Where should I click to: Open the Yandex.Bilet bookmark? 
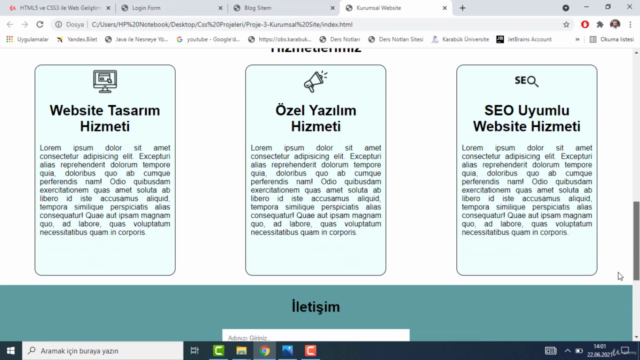[x=77, y=39]
